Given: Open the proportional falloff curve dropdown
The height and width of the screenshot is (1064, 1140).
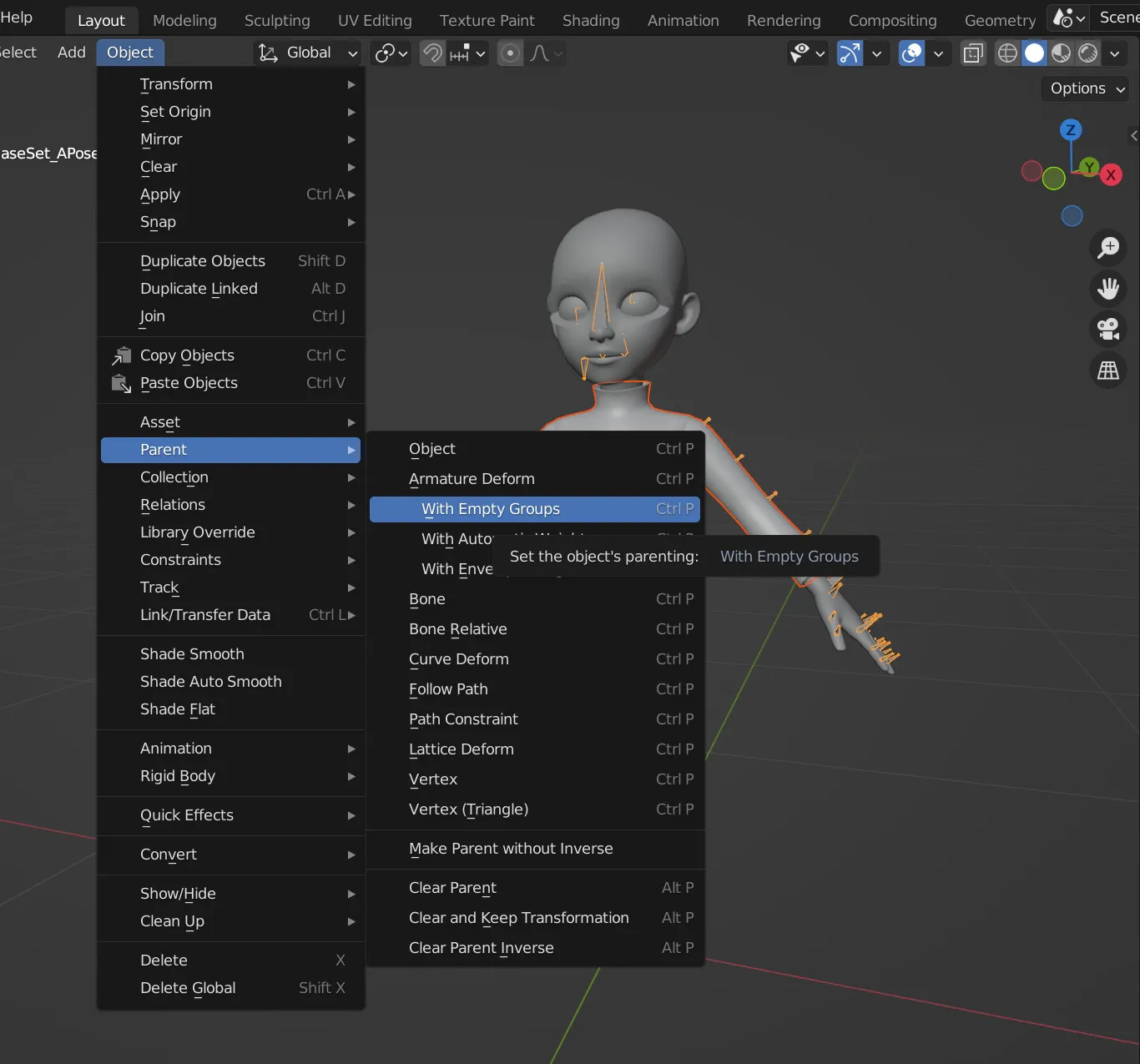Looking at the screenshot, I should [547, 53].
